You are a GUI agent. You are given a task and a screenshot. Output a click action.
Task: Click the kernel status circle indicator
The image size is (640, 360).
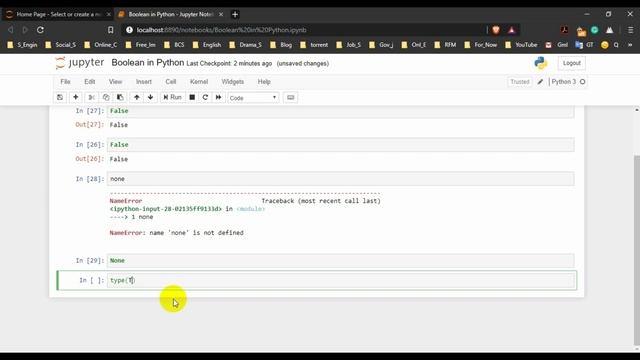pos(582,82)
